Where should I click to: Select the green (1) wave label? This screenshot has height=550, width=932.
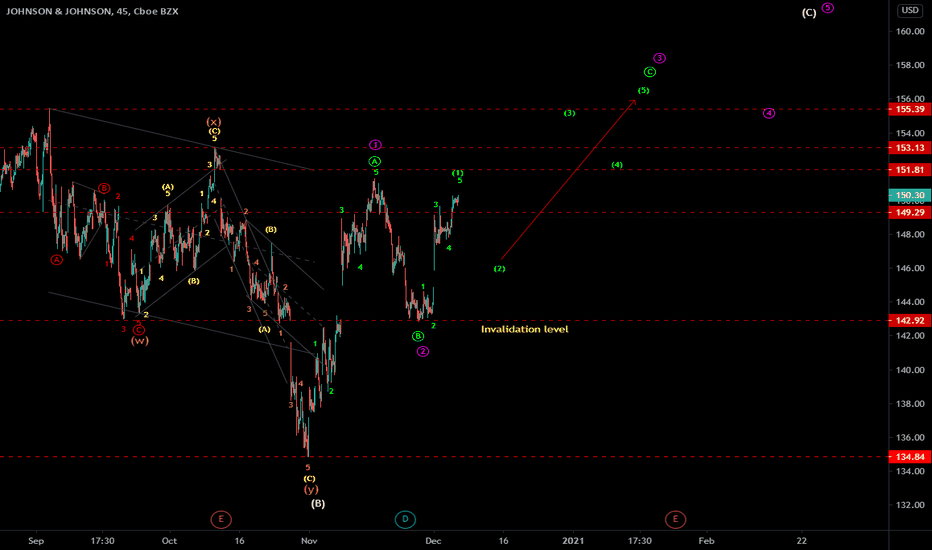click(x=458, y=173)
